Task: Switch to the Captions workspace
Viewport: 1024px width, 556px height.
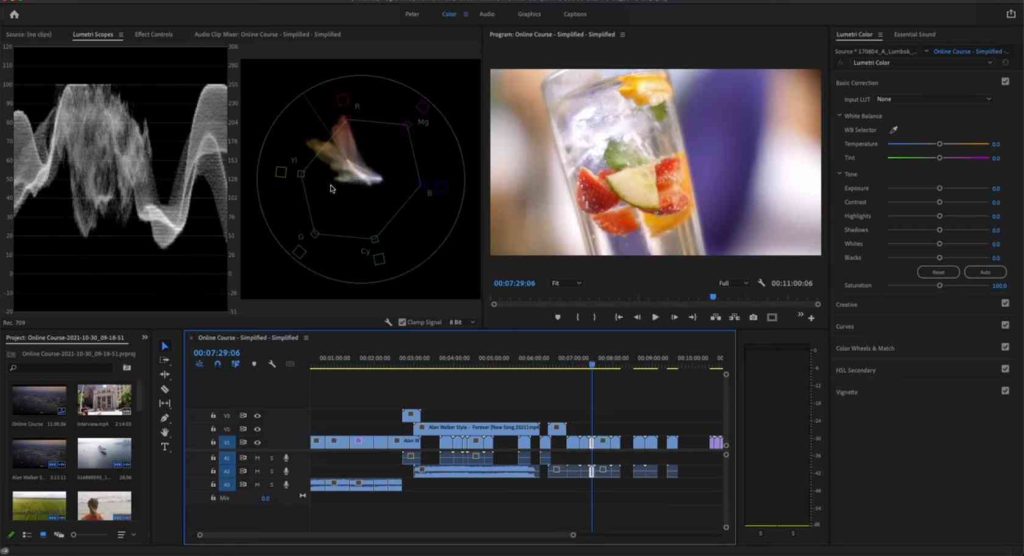Action: pos(575,14)
